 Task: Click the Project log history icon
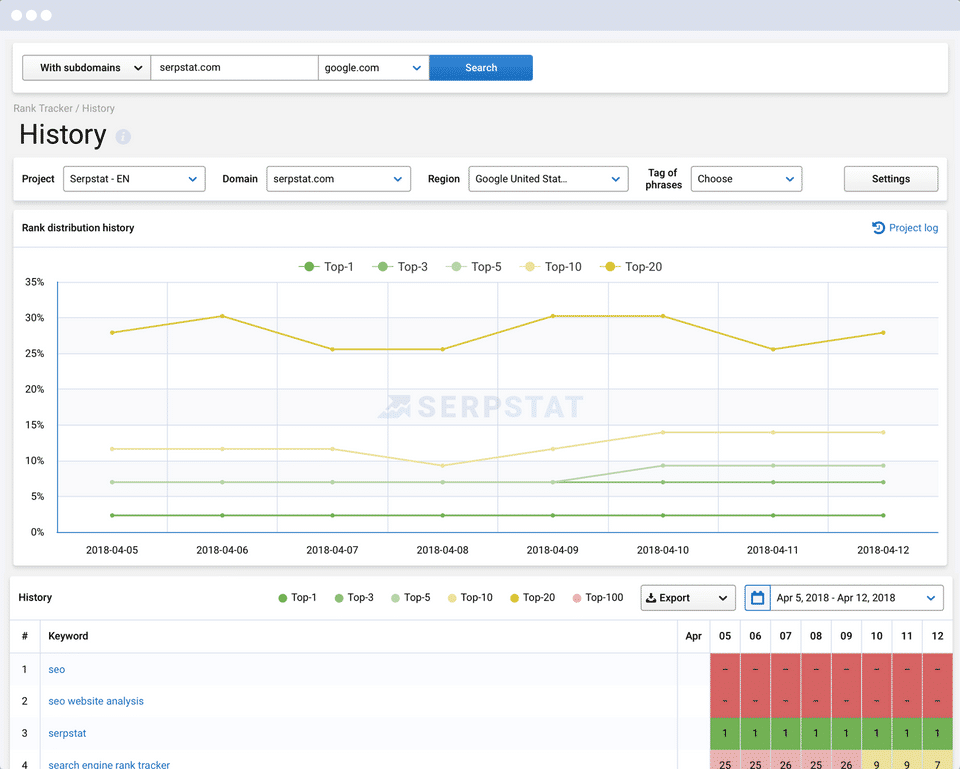click(878, 228)
